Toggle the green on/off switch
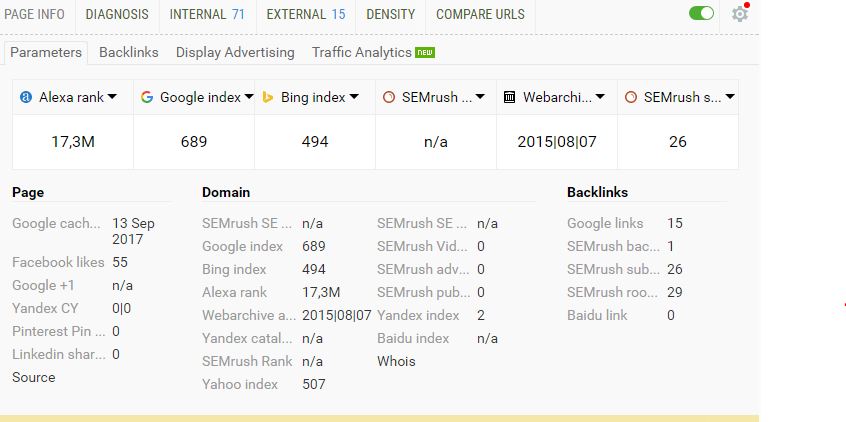Screen dimensions: 846x422 [x=701, y=13]
